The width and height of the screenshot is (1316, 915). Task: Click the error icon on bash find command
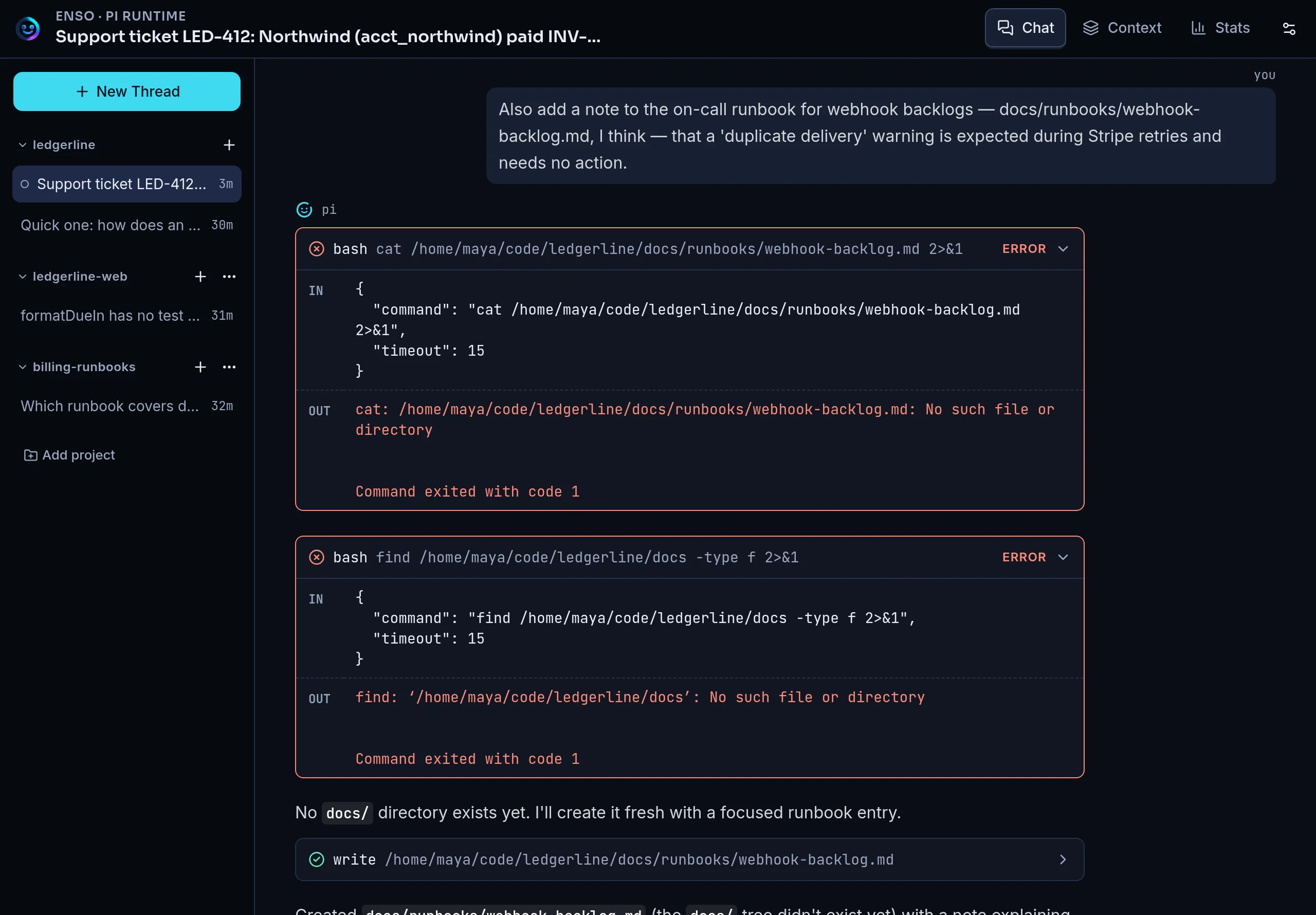tap(316, 557)
